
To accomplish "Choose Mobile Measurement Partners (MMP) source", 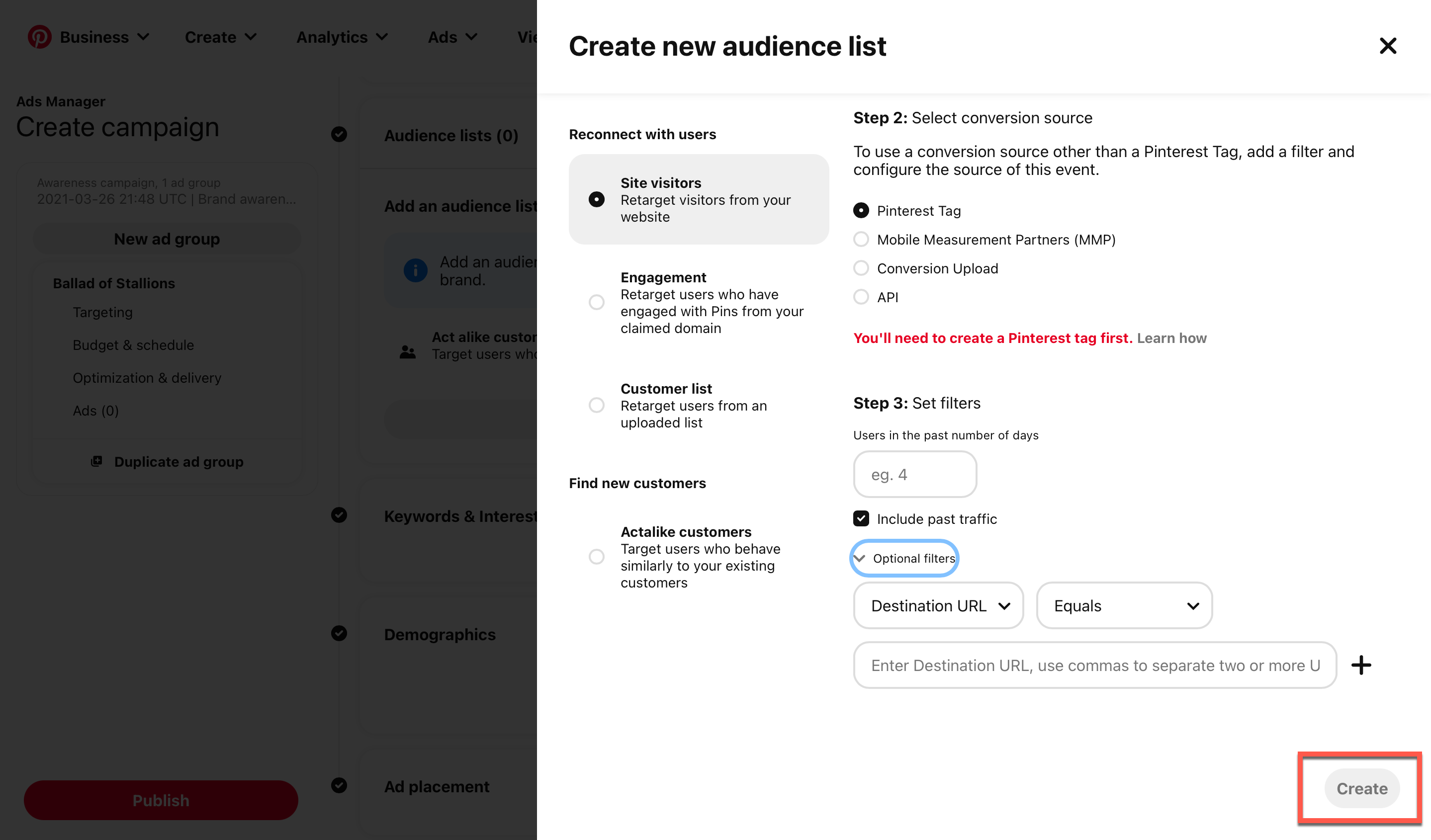I will click(x=861, y=240).
